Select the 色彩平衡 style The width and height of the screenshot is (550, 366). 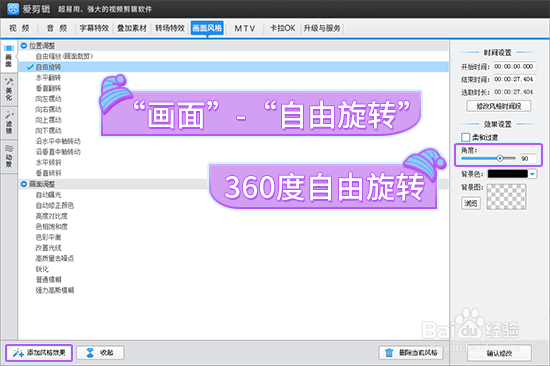pyautogui.click(x=48, y=237)
